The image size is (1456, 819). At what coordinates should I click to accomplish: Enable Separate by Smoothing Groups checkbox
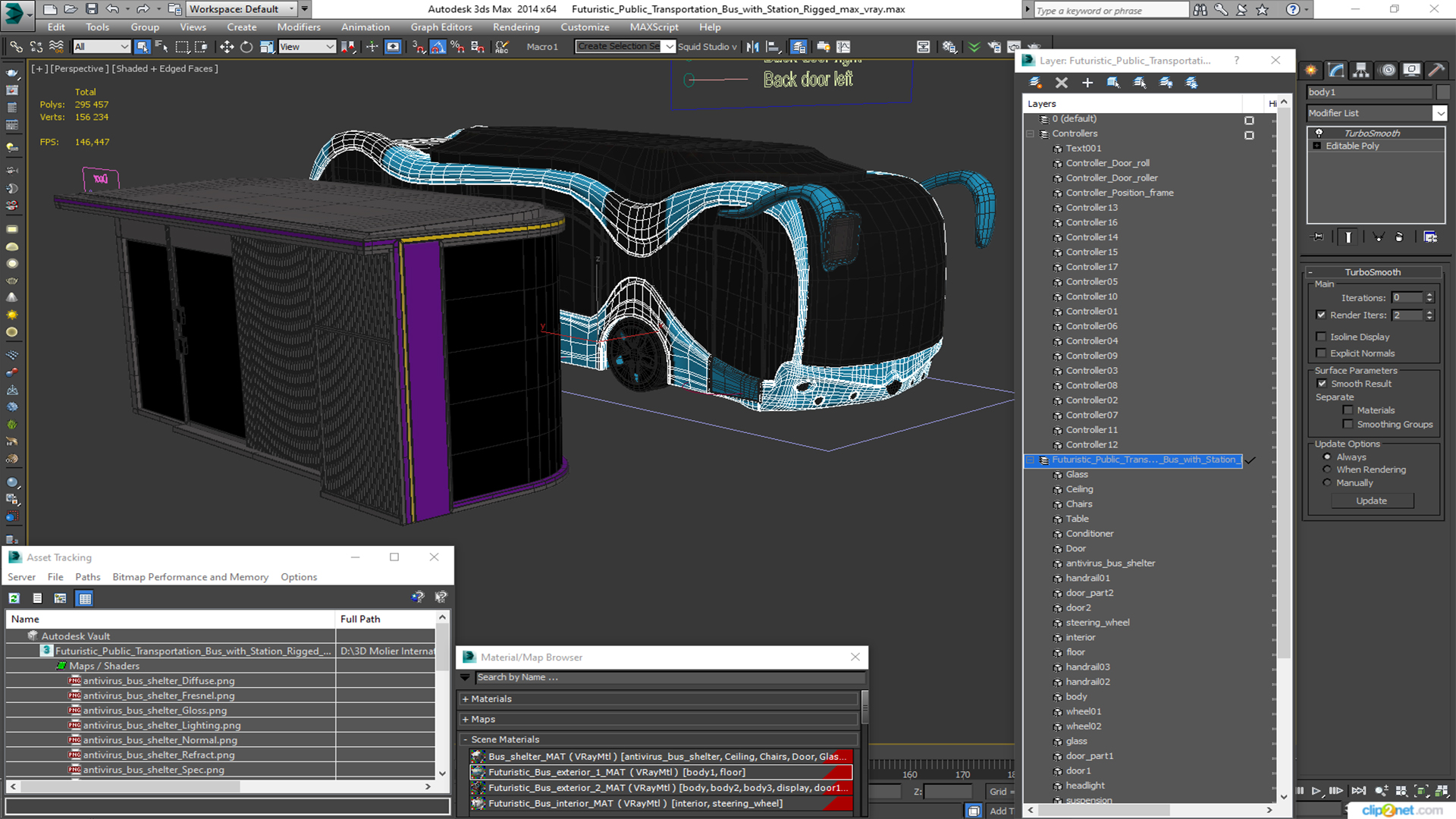1348,425
